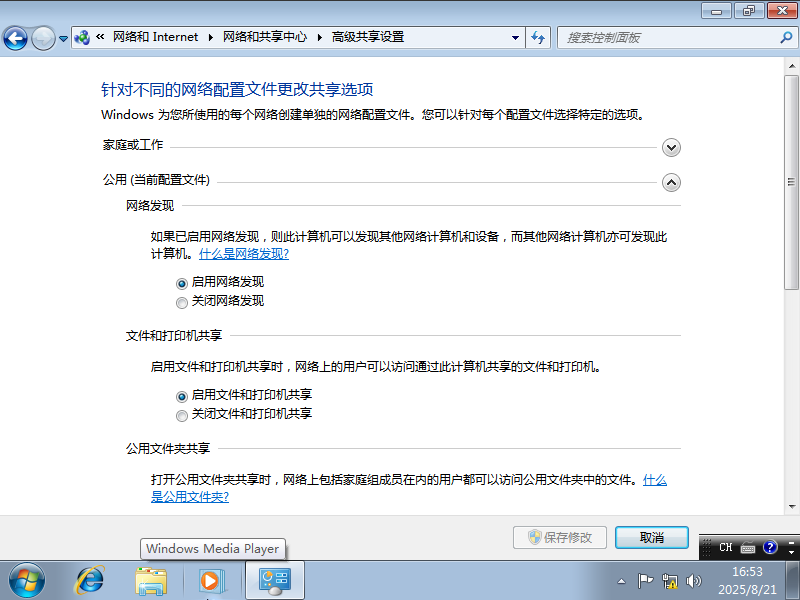Select 启用文件和打印机共享 radio button
The image size is (800, 600).
pyautogui.click(x=182, y=396)
